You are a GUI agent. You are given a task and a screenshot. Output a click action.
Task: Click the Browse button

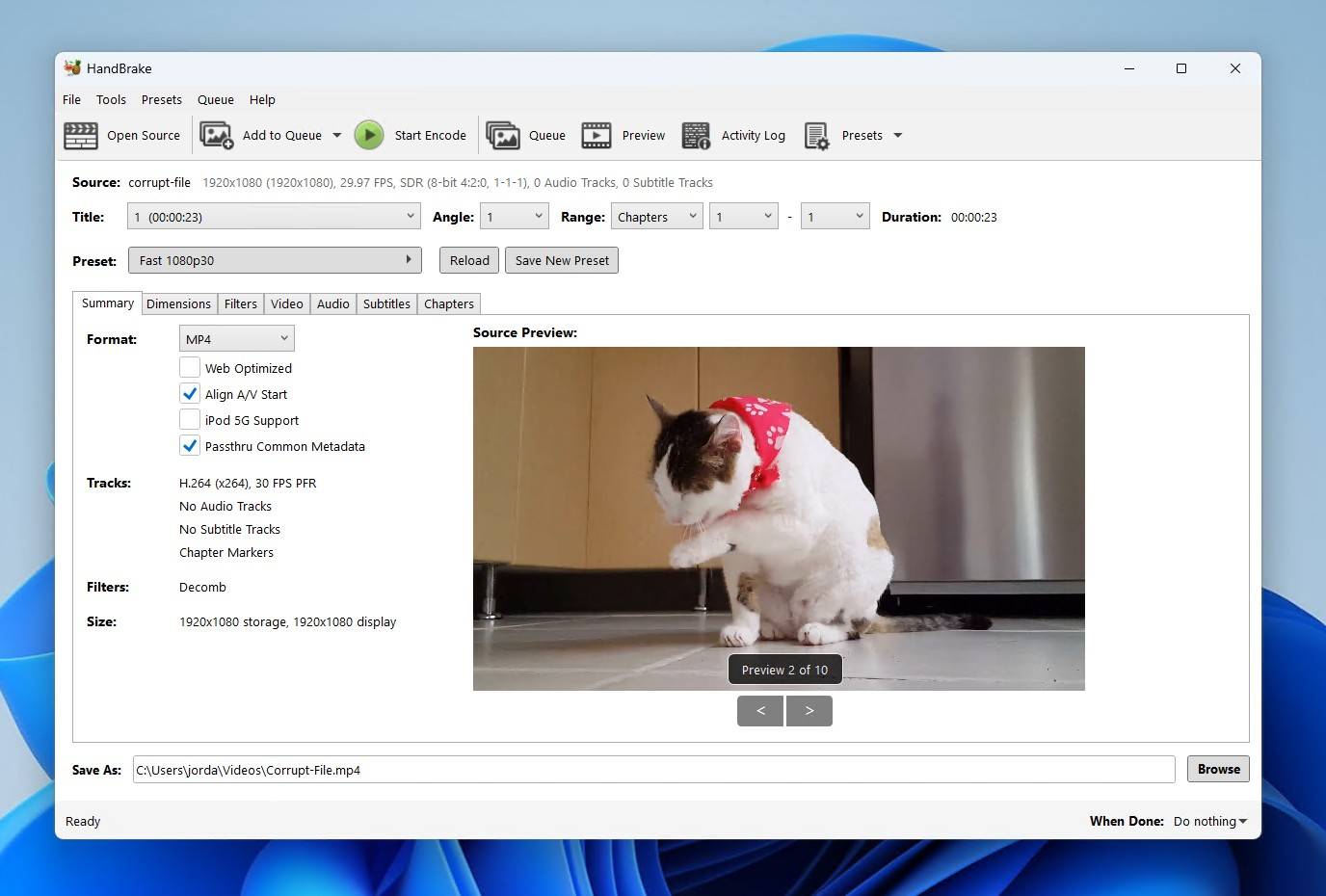(x=1218, y=769)
